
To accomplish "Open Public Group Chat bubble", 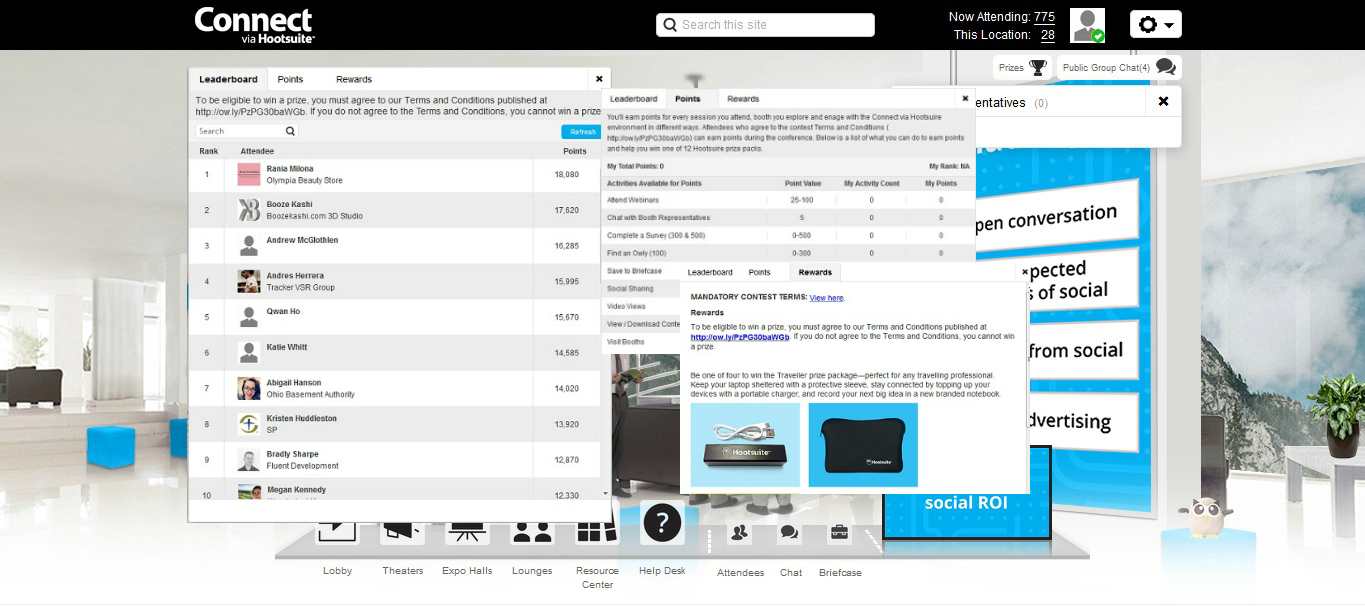I will tap(1118, 68).
